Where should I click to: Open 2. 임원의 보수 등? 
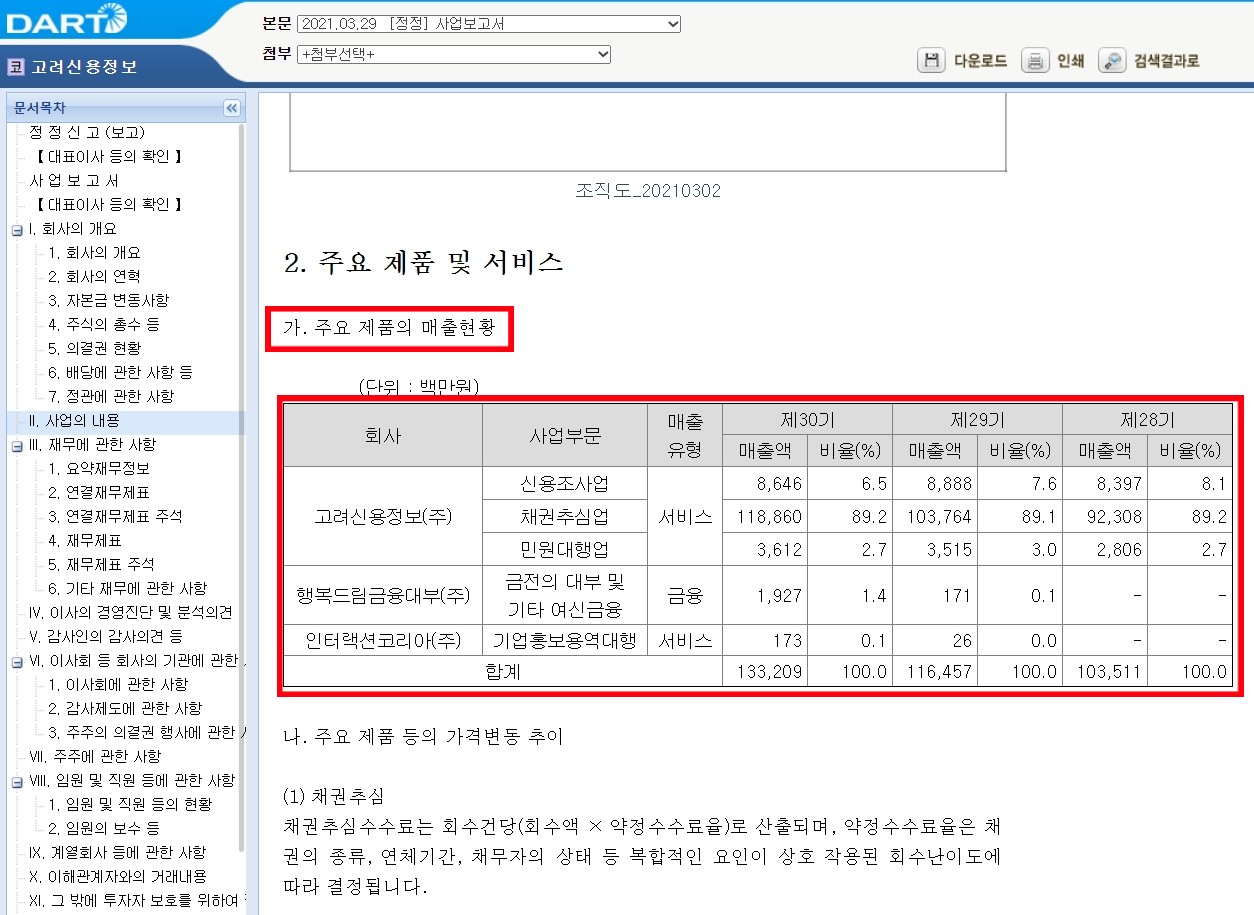click(x=103, y=828)
